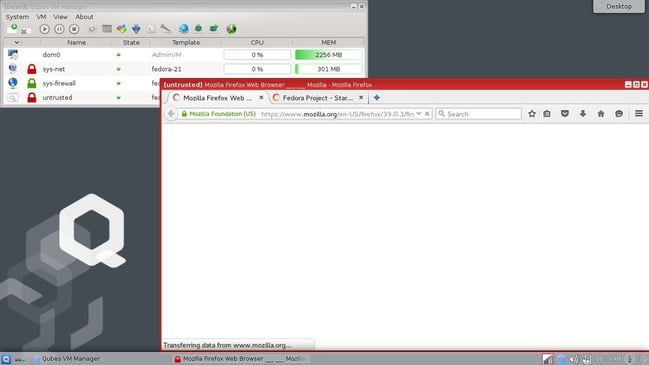The image size is (649, 365).
Task: Click dom0 memory bar showing 2256 MB
Action: point(329,55)
